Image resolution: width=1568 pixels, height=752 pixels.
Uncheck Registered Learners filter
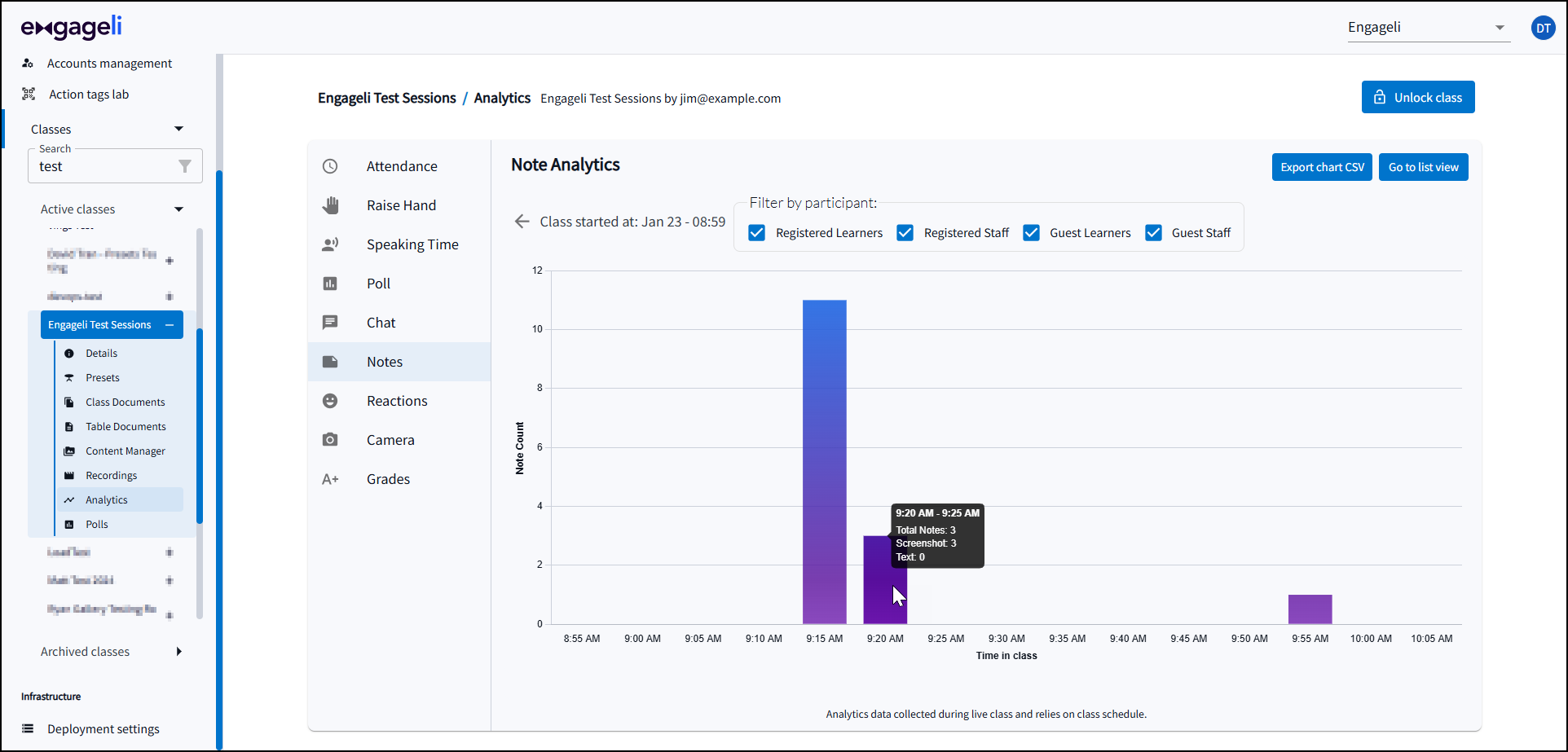coord(757,233)
